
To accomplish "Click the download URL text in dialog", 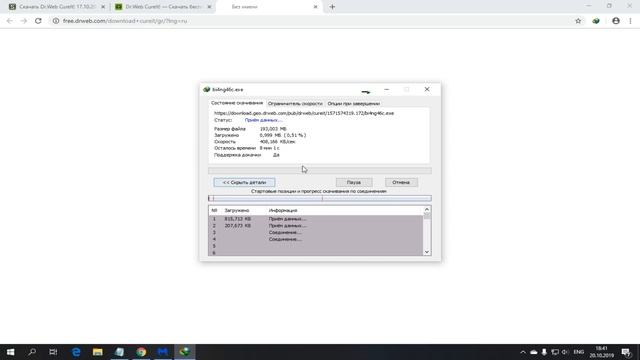I will (x=304, y=113).
